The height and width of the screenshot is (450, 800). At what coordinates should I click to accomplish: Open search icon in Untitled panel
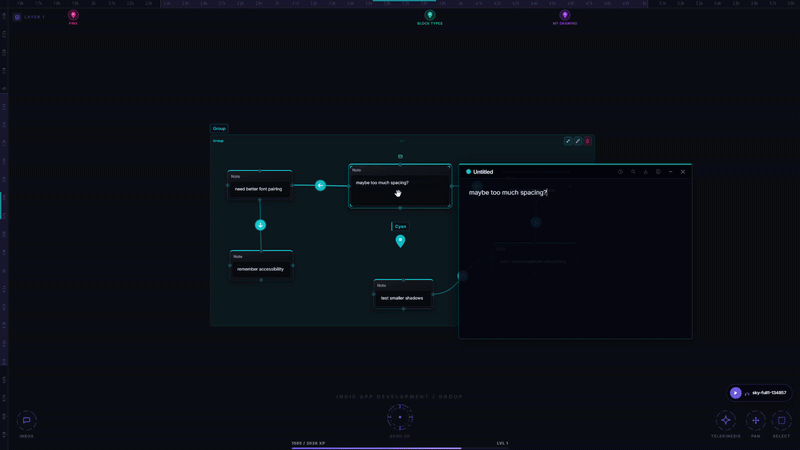pos(633,172)
